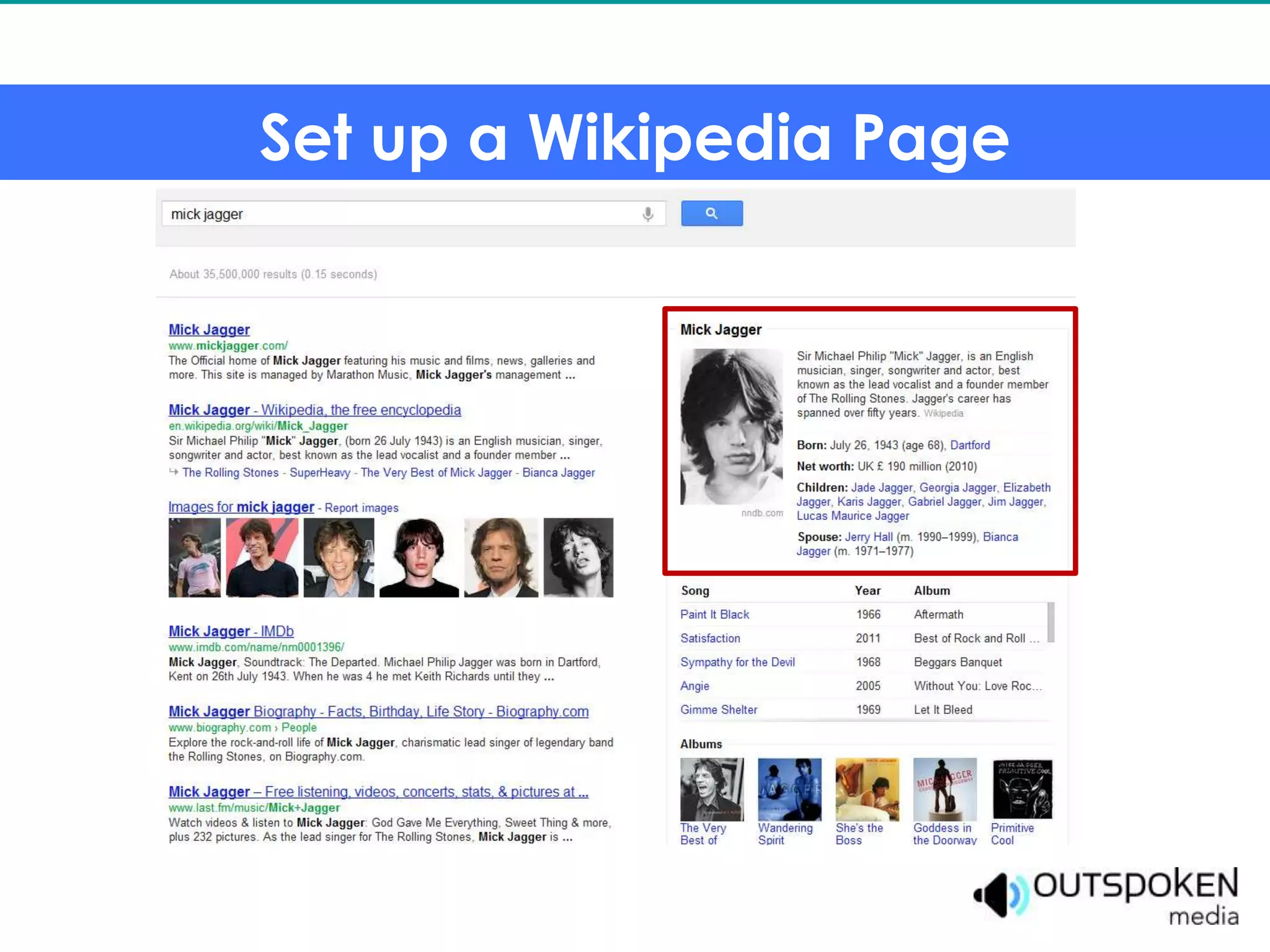Click the Primitive Cool album title link
Image resolution: width=1270 pixels, height=952 pixels.
coord(1012,834)
